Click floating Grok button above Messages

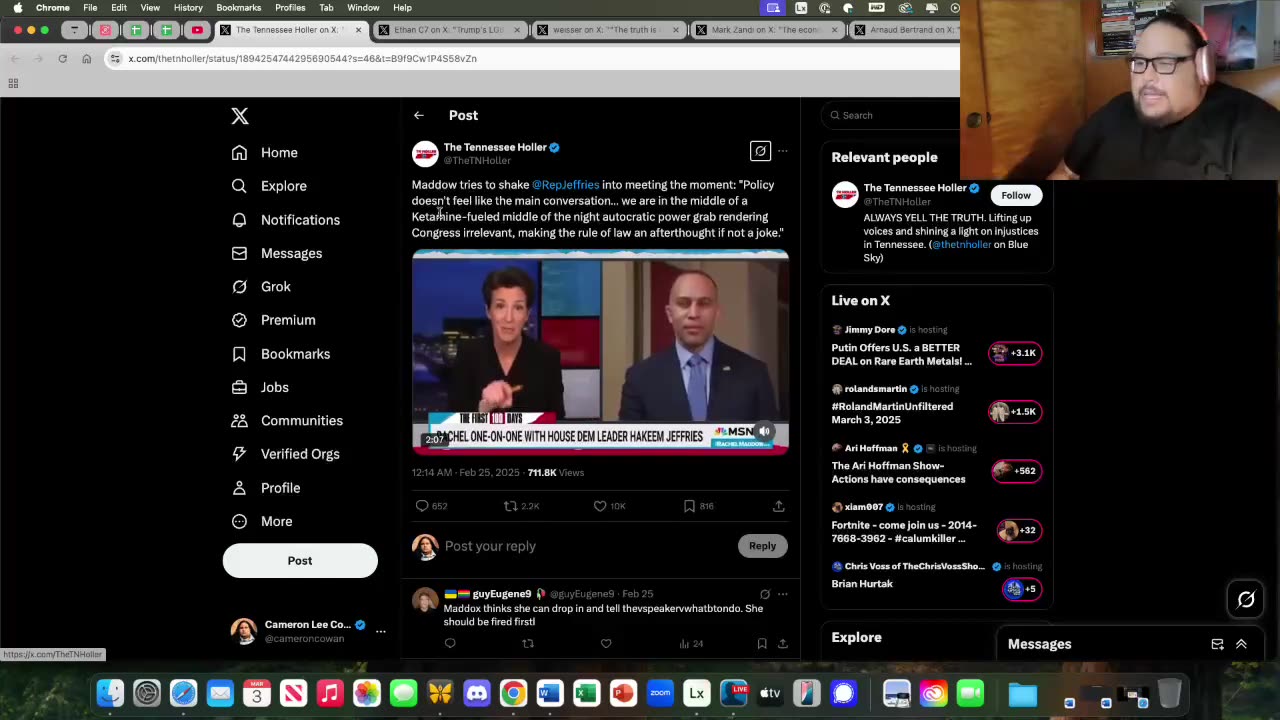1246,600
